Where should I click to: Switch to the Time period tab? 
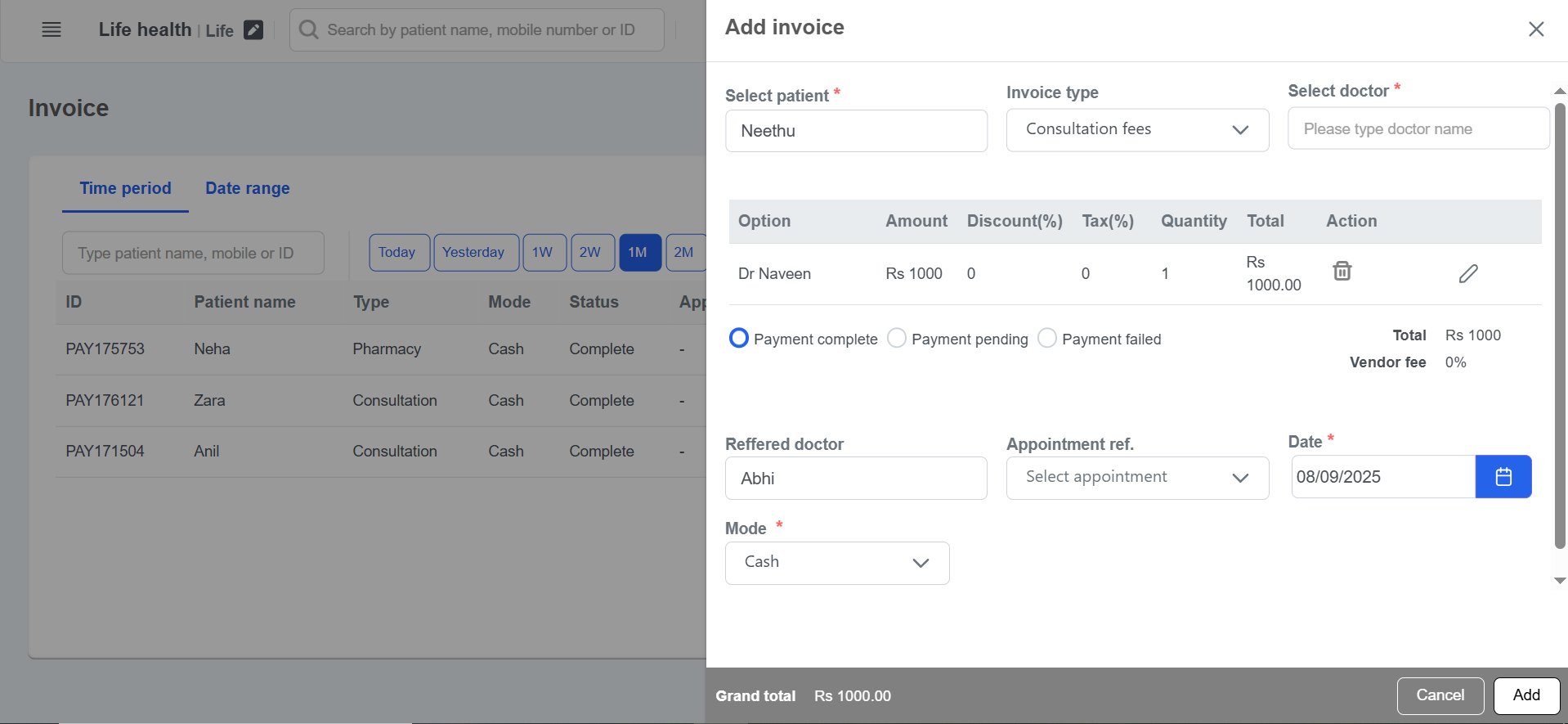125,188
